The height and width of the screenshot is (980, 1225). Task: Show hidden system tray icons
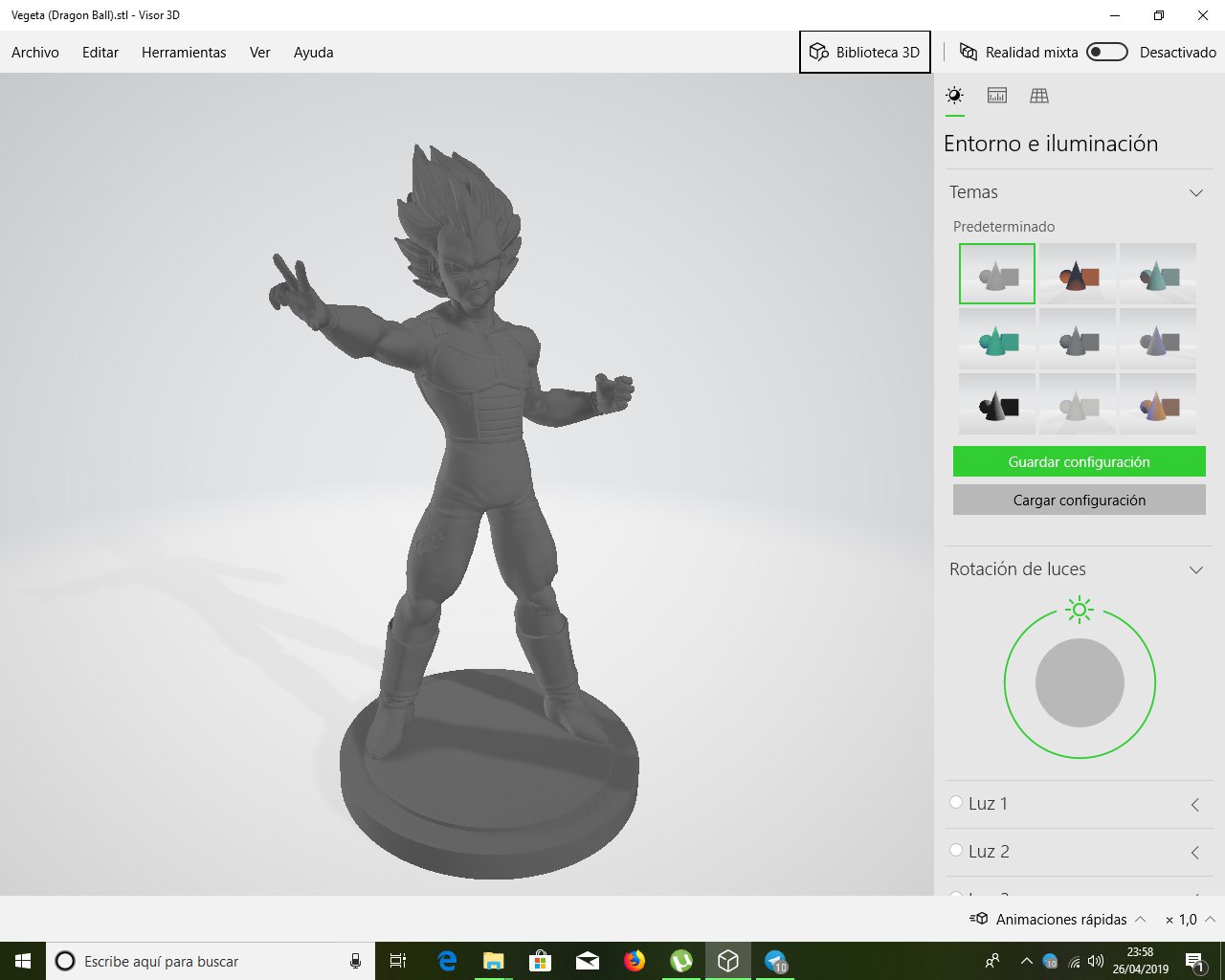click(1026, 961)
